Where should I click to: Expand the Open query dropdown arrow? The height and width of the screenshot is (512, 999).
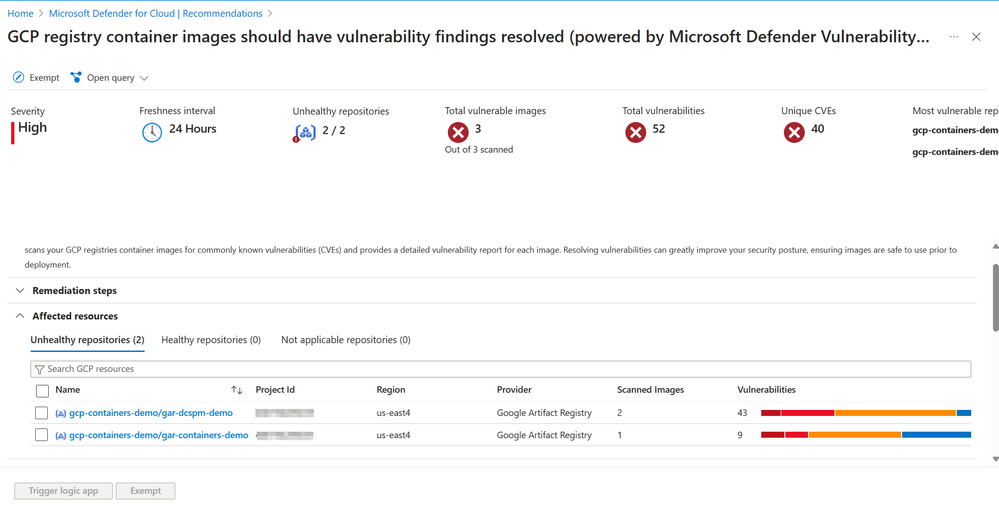(144, 78)
